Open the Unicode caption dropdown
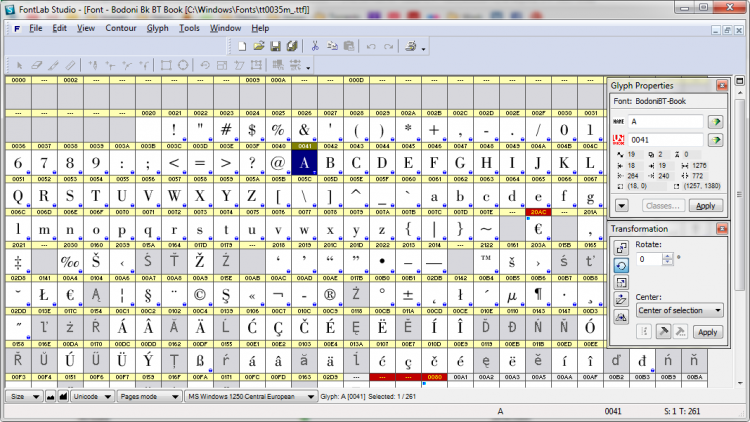Viewport: 750px width, 422px height. tap(92, 396)
